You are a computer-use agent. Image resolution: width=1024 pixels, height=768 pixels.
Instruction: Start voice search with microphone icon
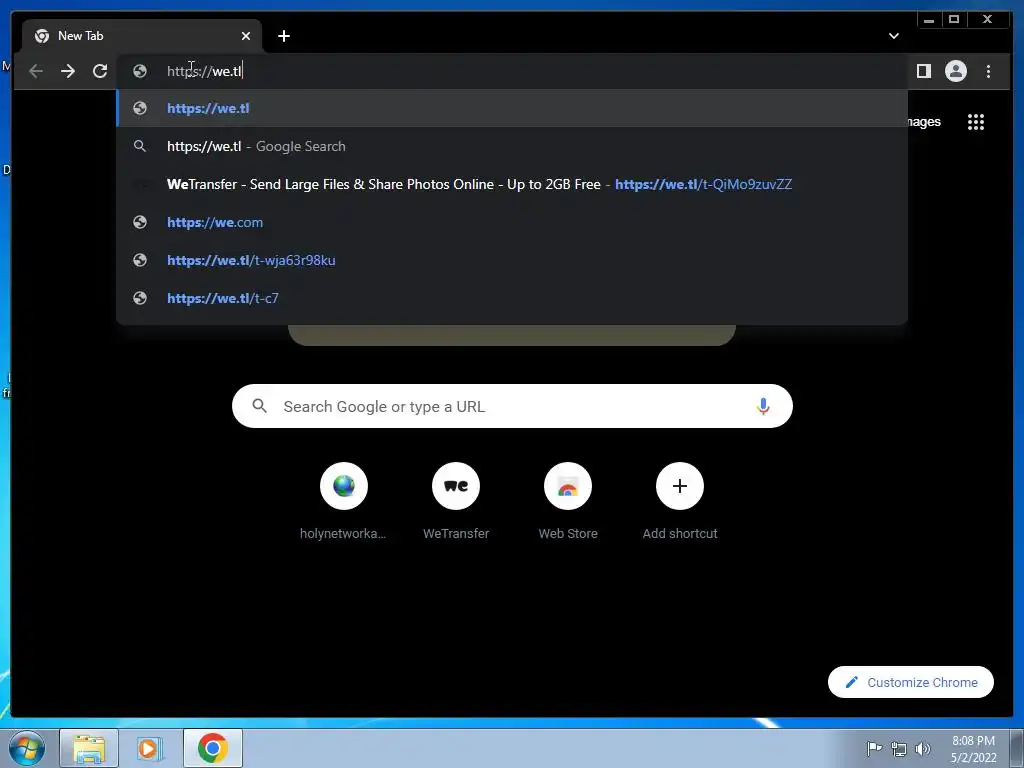click(763, 406)
